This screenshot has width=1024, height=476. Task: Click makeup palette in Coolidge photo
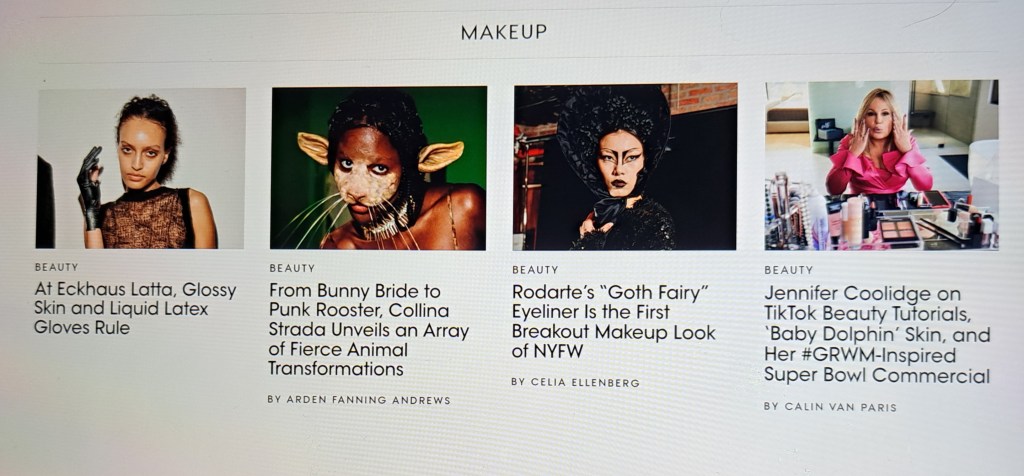(896, 229)
